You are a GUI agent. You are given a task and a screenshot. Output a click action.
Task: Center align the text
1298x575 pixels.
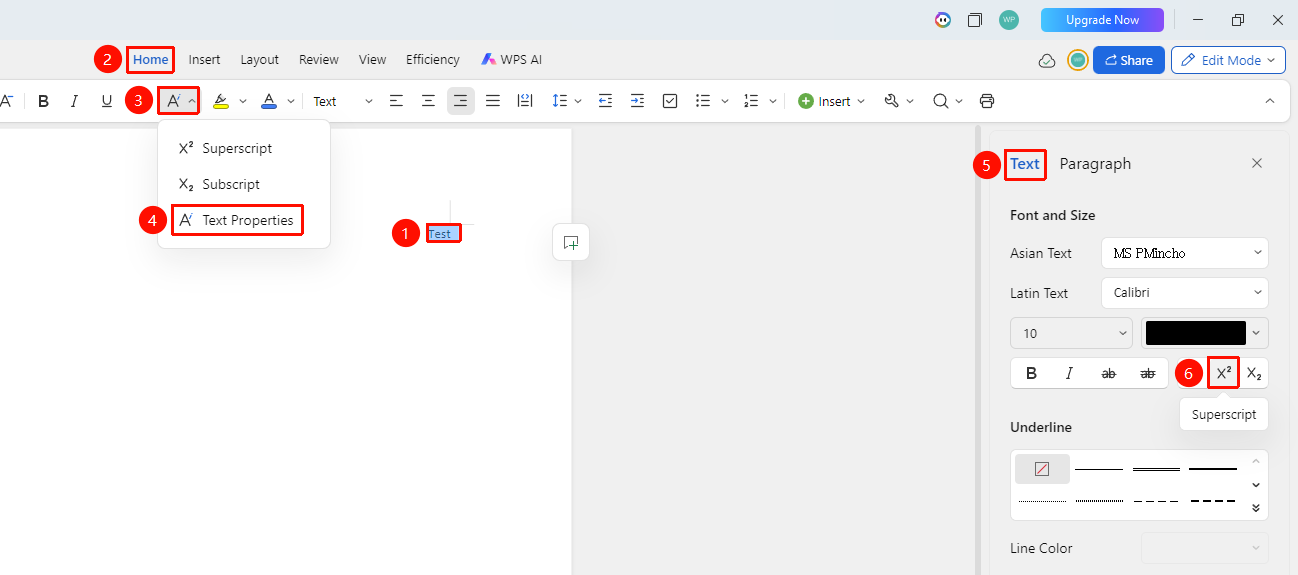point(429,101)
